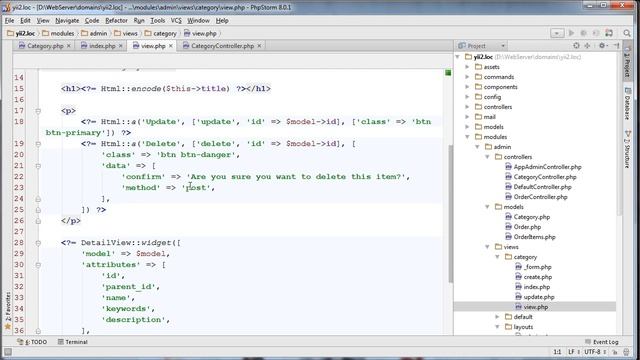Click views breadcrumb in navigation bar
Screen dimensions: 640x360
tap(126, 33)
